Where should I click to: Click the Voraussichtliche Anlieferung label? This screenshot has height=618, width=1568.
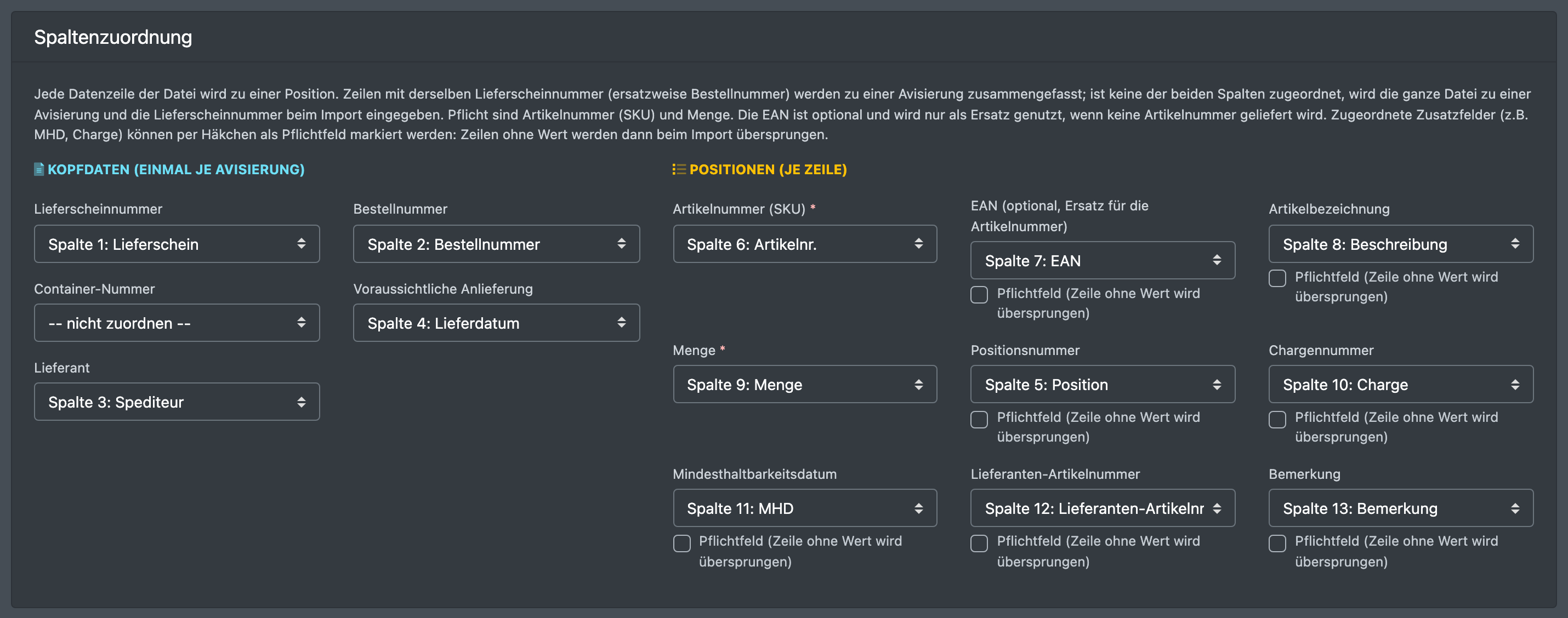[x=443, y=289]
